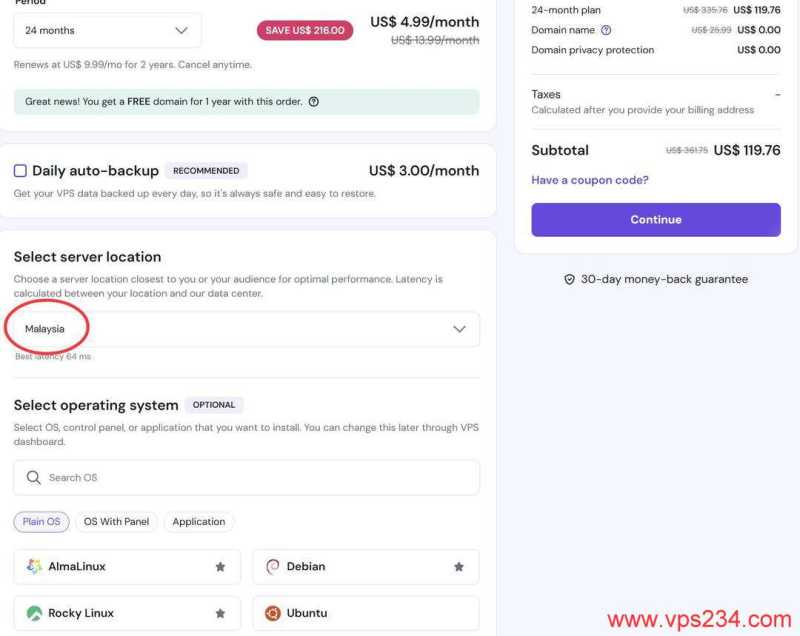800x636 pixels.
Task: Click the Continue button
Action: (x=655, y=219)
